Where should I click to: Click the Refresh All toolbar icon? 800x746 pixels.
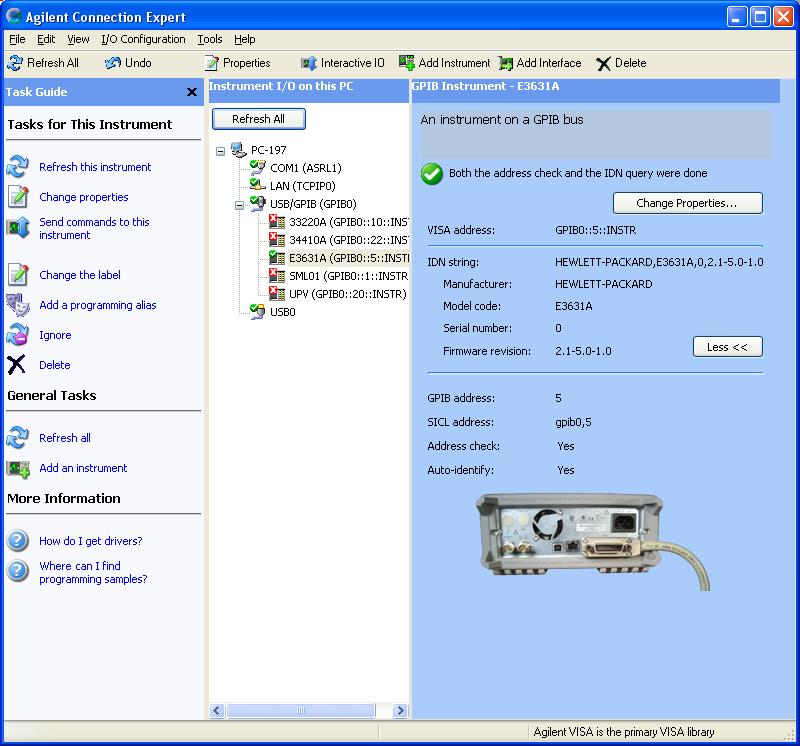click(x=15, y=63)
